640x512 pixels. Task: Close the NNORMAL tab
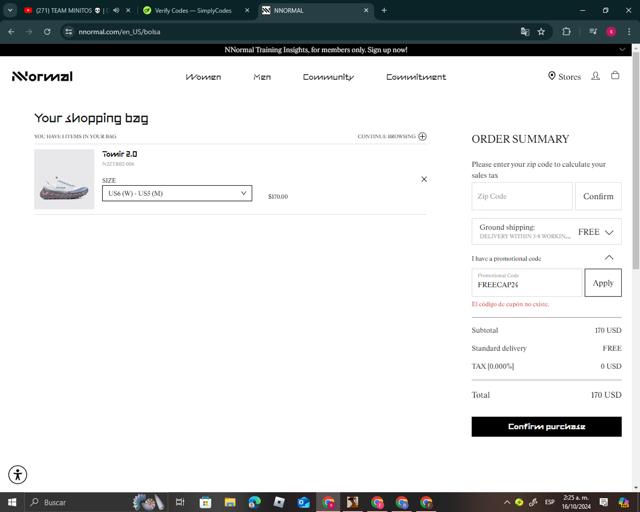[x=366, y=10]
